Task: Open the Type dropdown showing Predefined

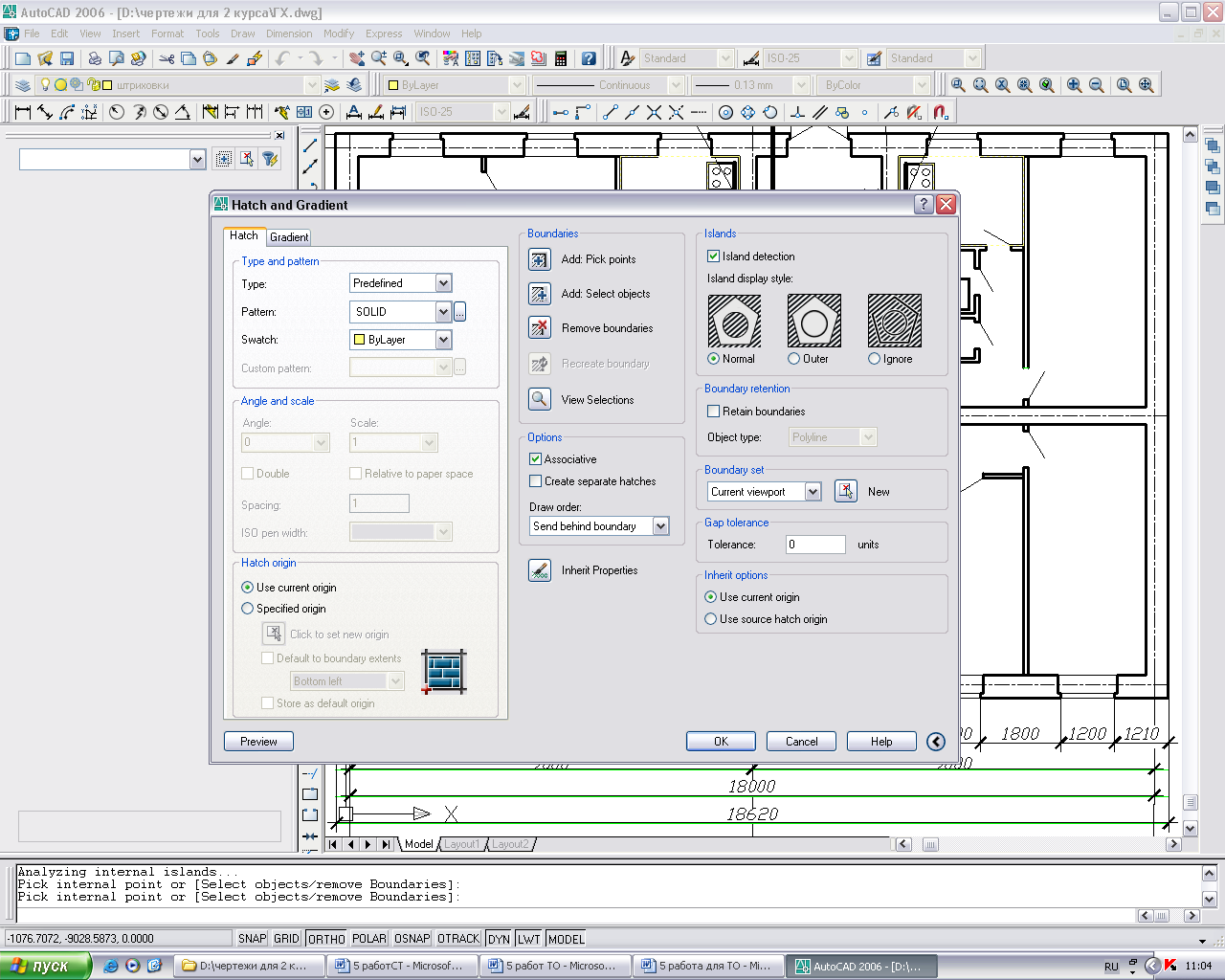Action: [x=443, y=283]
